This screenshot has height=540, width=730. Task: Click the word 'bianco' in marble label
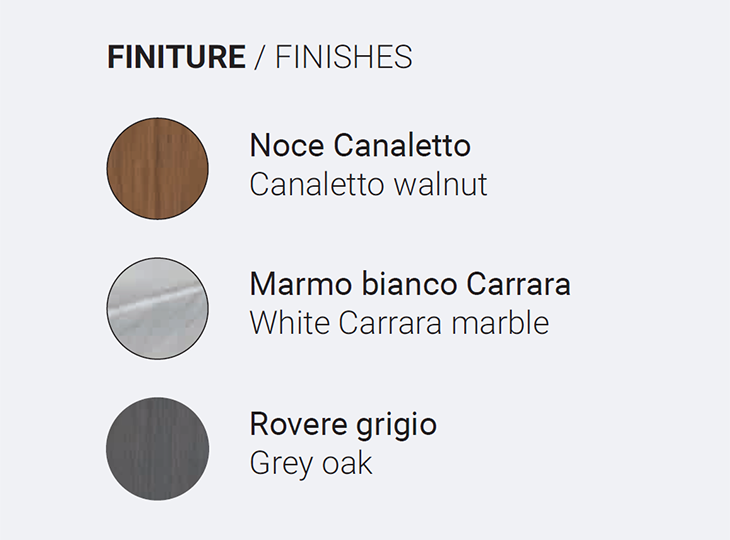click(409, 284)
